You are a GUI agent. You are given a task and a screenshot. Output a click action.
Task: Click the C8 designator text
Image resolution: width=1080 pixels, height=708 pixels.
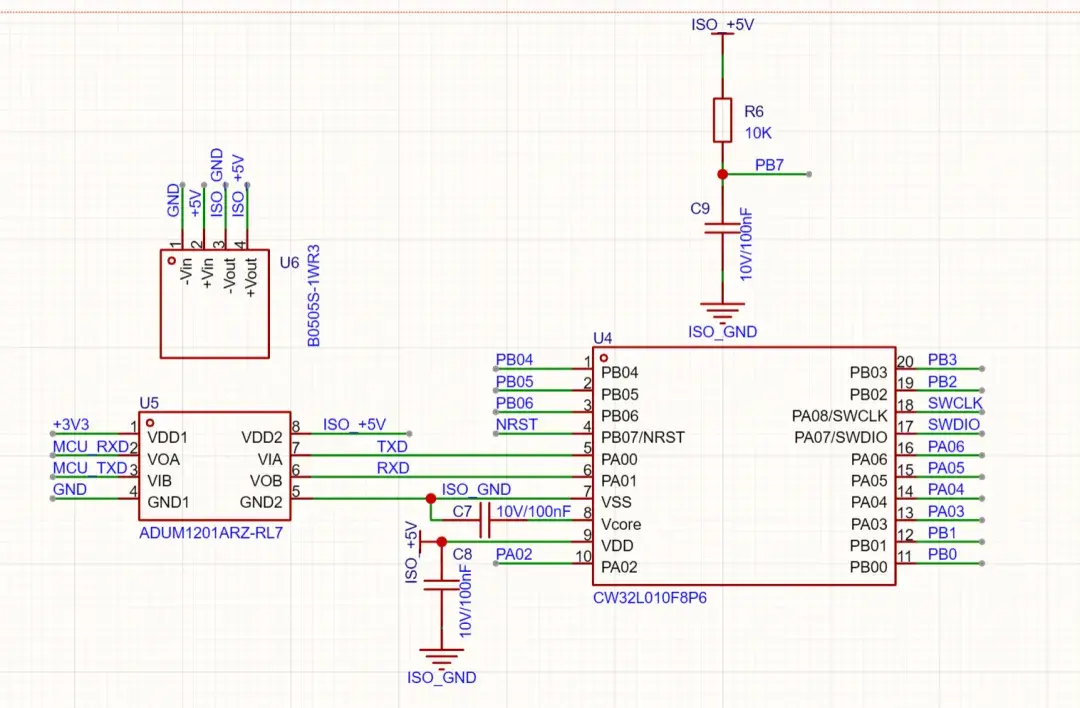point(462,554)
